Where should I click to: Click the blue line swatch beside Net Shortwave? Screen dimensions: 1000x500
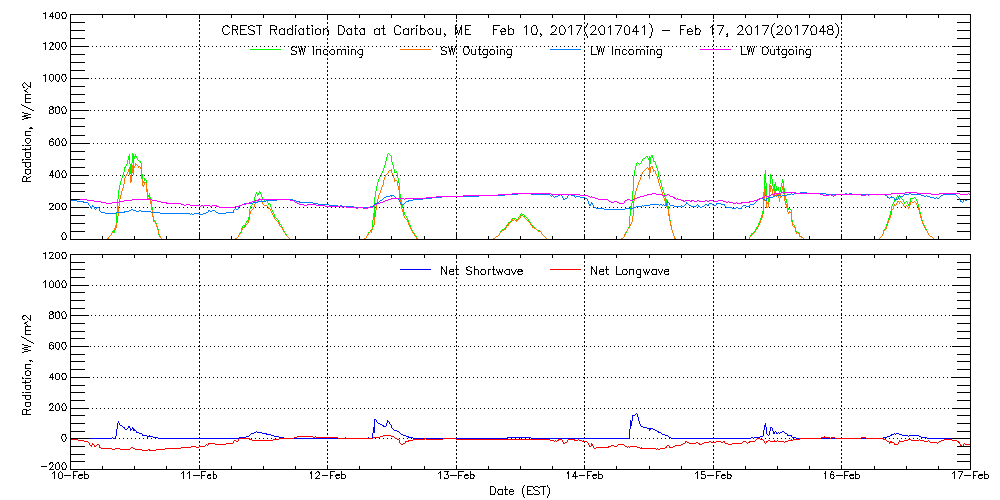[x=416, y=271]
